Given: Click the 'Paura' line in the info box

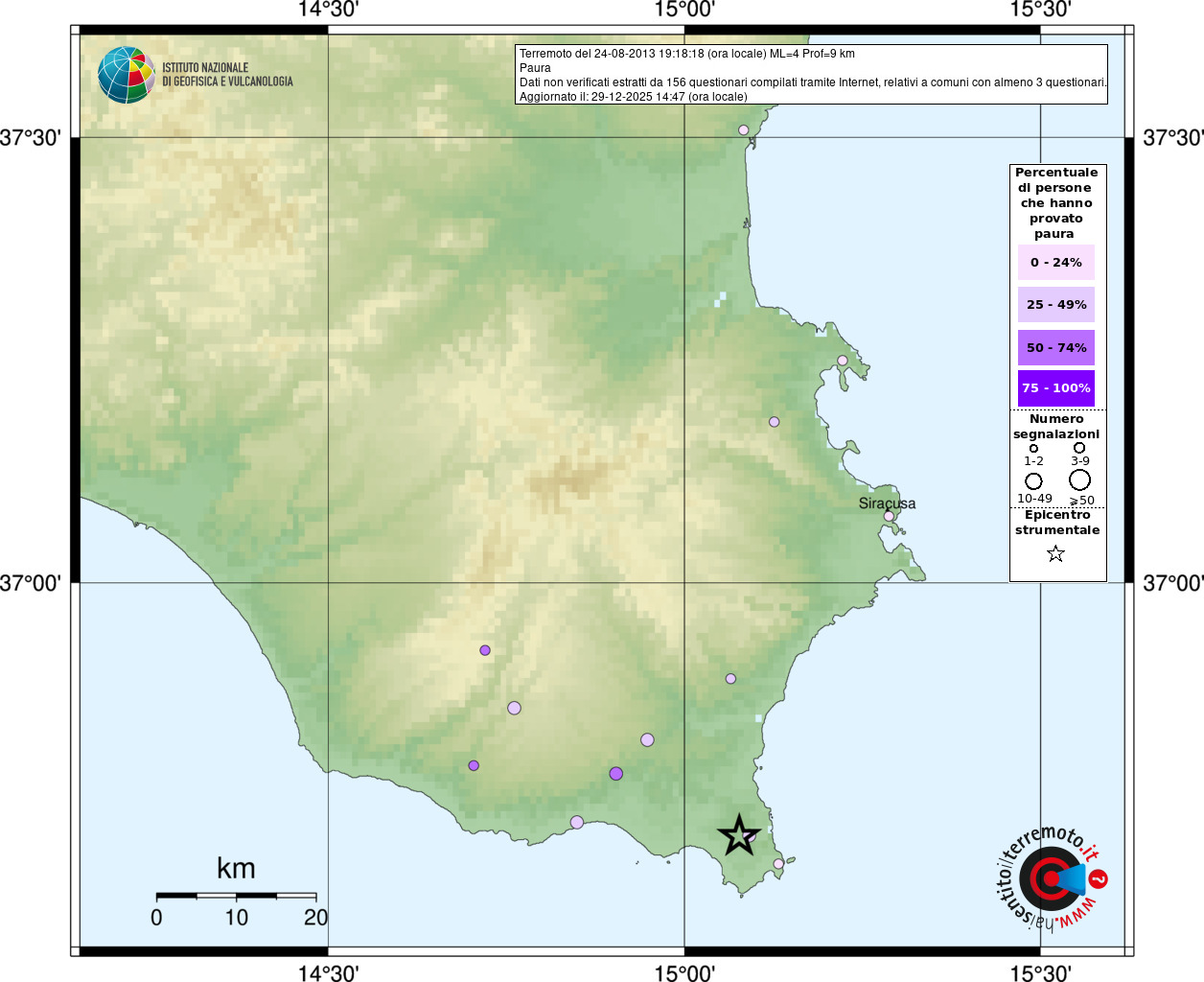Looking at the screenshot, I should click(535, 68).
